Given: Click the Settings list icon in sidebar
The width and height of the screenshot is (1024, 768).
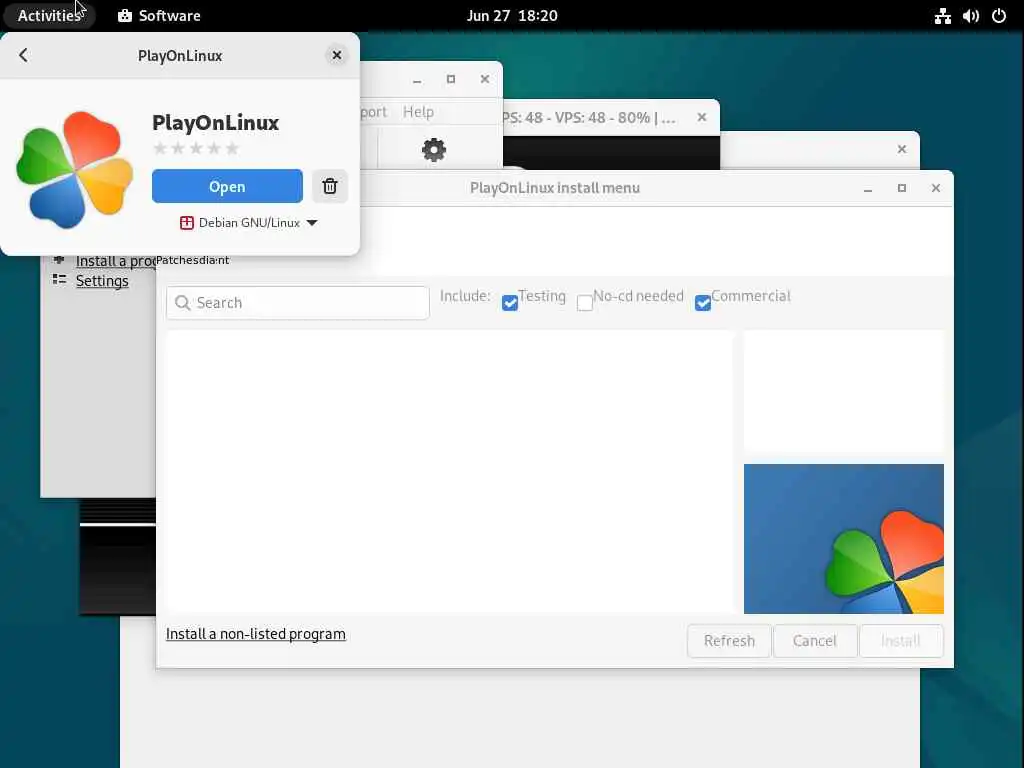Looking at the screenshot, I should 59,280.
